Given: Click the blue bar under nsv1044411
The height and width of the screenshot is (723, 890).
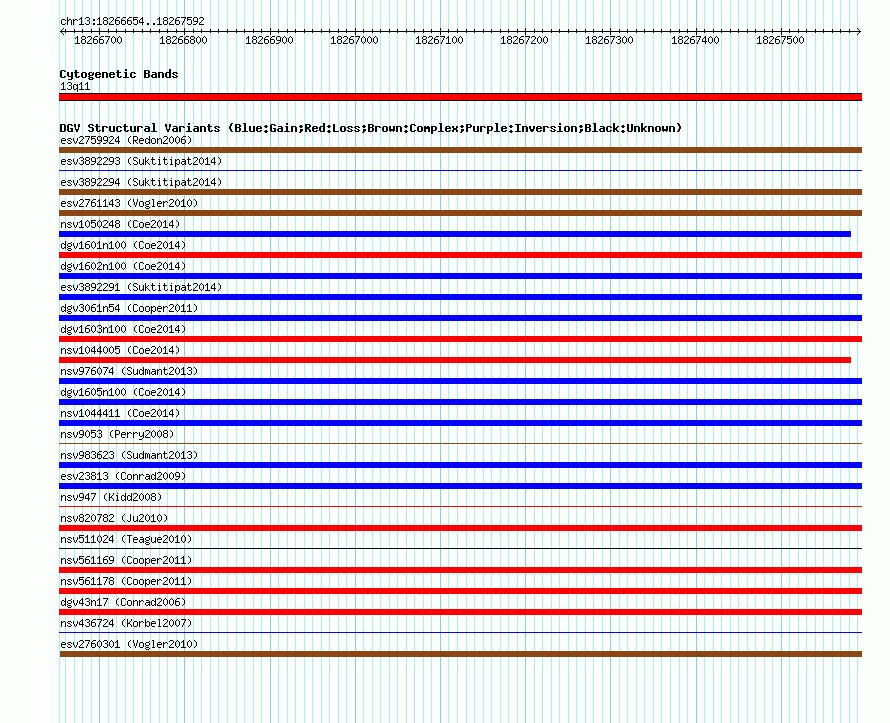Looking at the screenshot, I should (460, 423).
